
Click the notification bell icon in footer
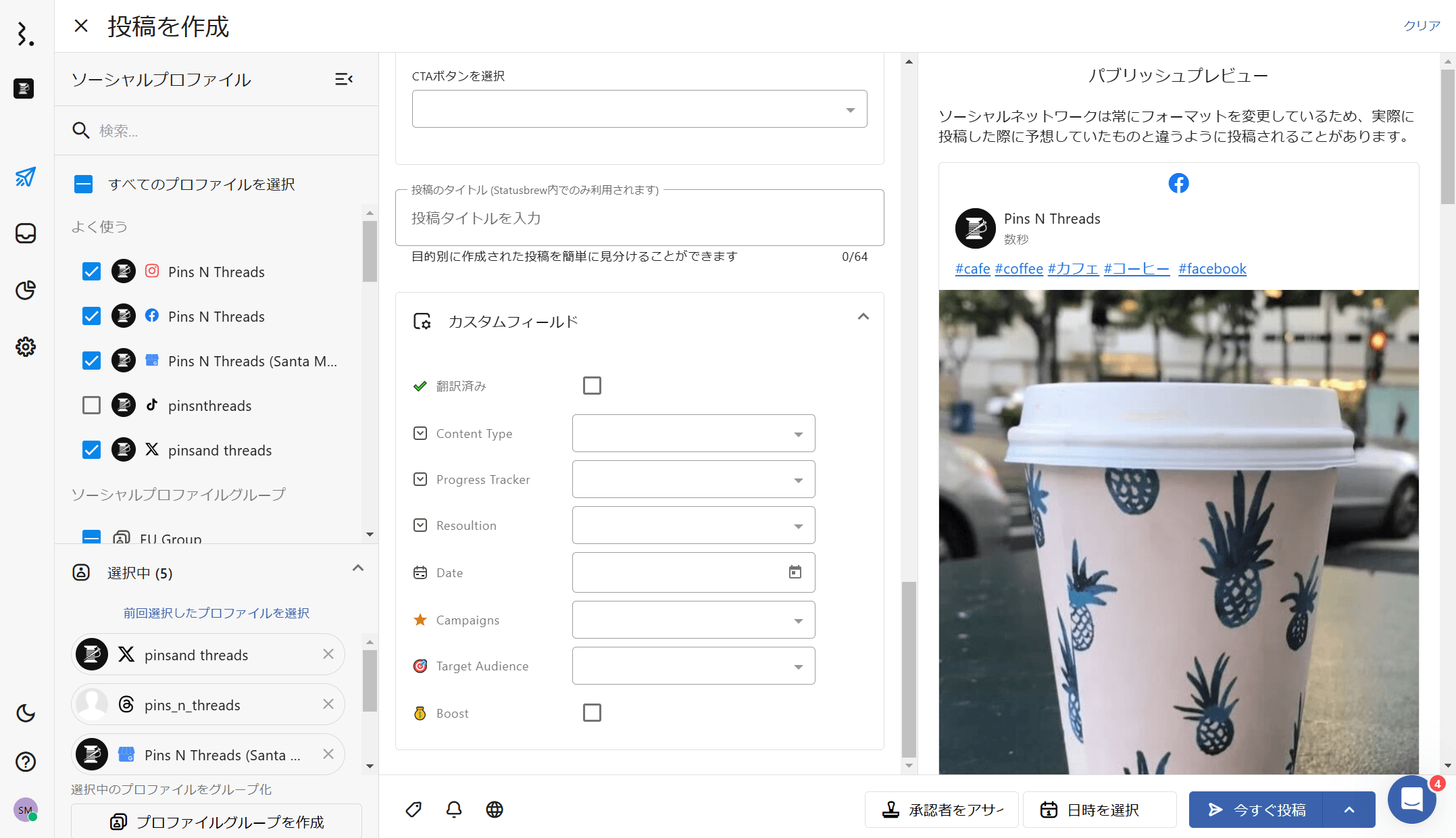point(454,809)
